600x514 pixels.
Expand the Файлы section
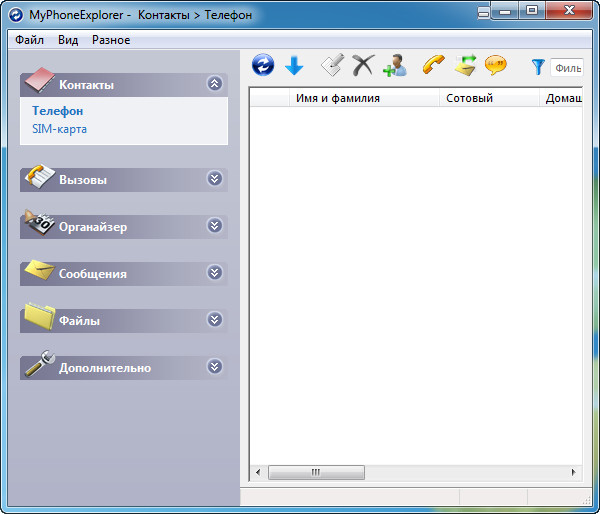point(214,320)
